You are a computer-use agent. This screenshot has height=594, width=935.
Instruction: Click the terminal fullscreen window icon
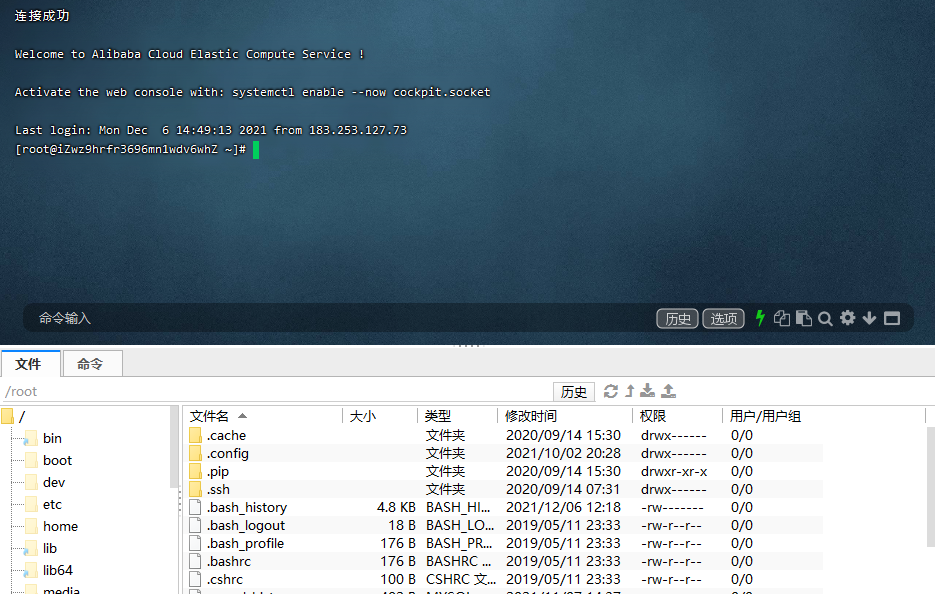coord(892,318)
